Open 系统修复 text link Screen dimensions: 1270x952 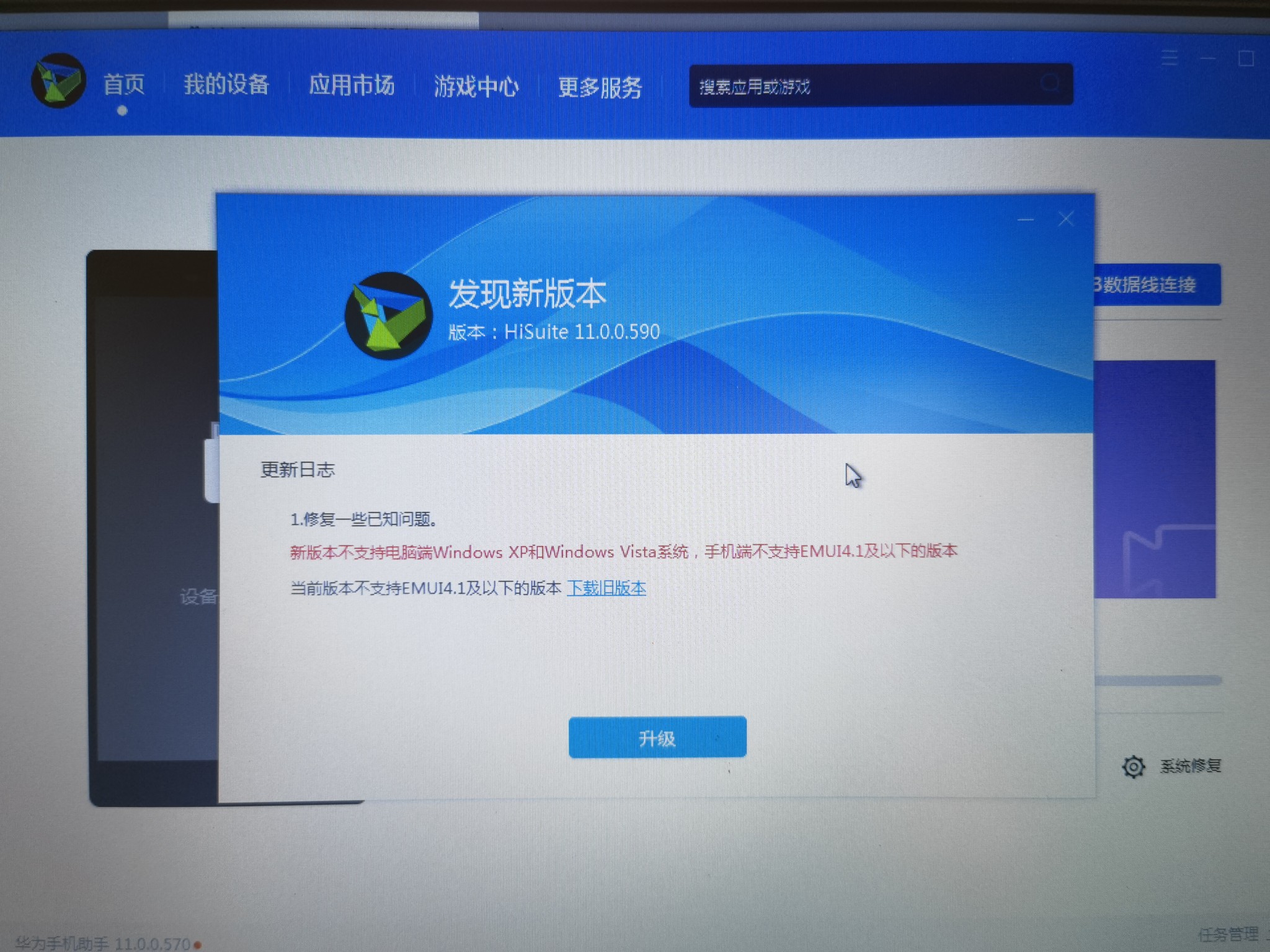coord(1191,766)
